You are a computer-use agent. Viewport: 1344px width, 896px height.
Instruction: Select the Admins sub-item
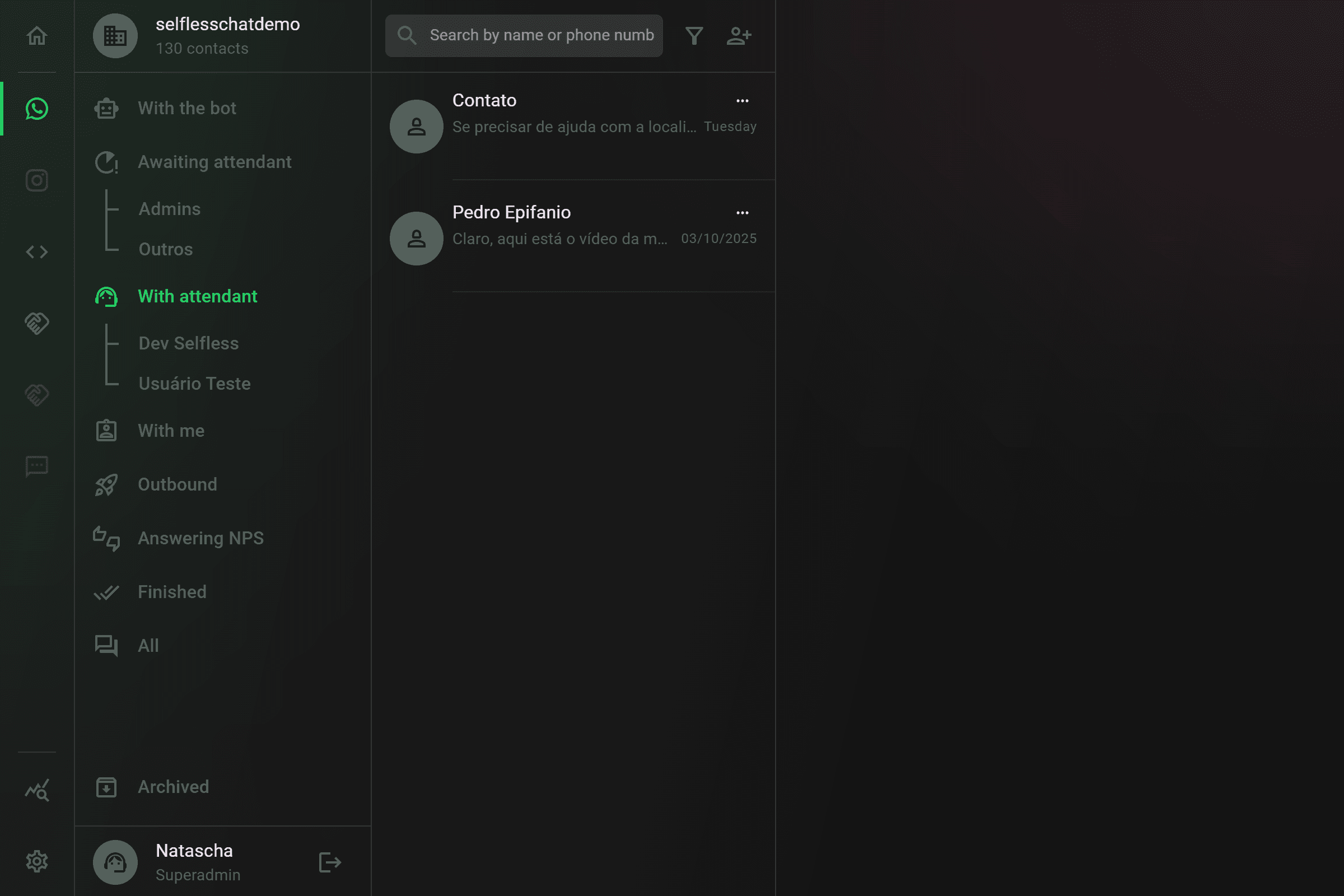[170, 208]
